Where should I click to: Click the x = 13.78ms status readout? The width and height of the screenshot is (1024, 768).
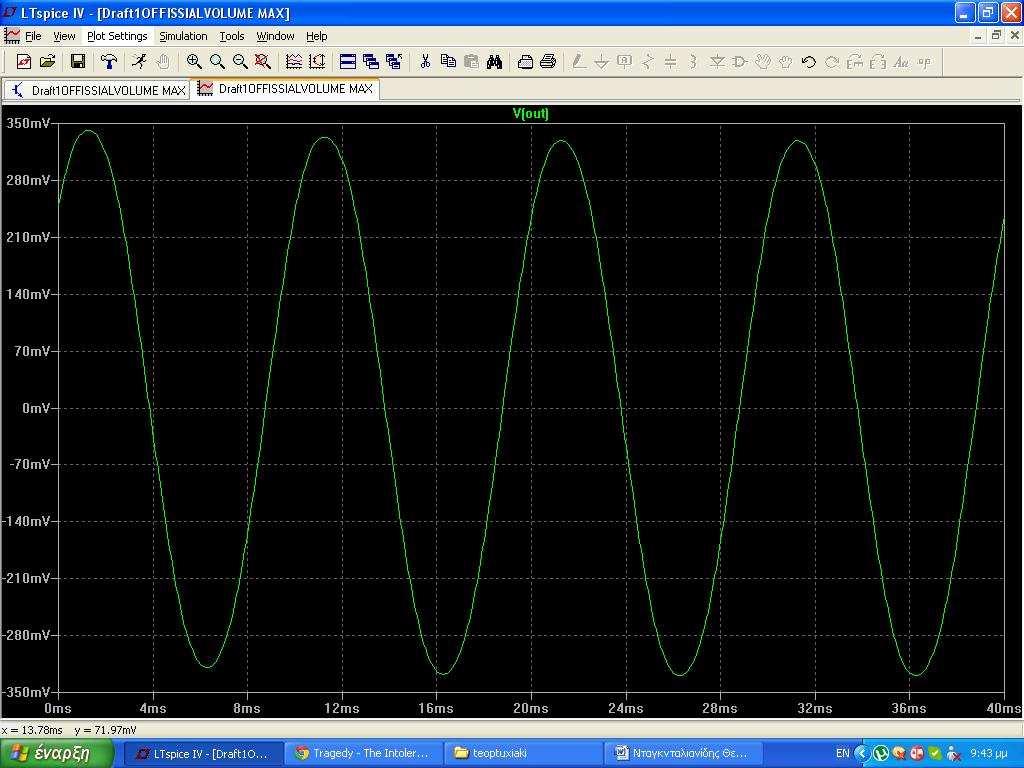pos(33,730)
